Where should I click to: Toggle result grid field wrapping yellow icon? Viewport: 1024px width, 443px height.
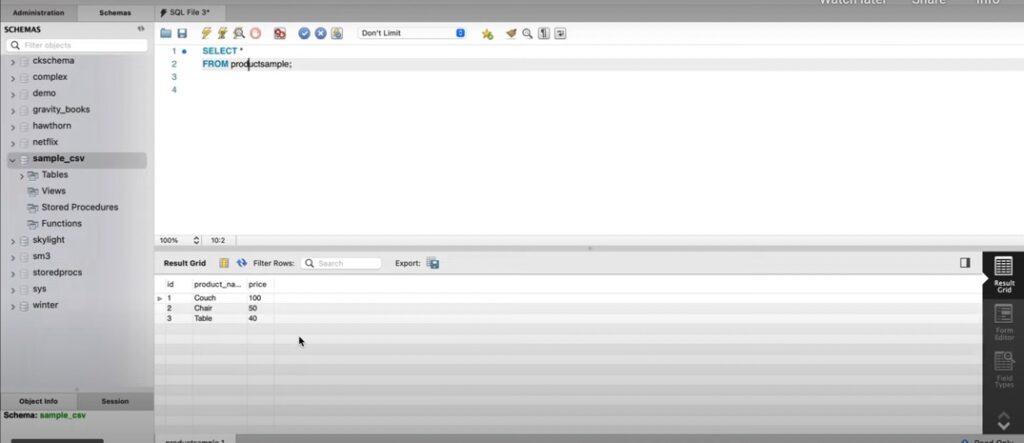click(x=224, y=263)
